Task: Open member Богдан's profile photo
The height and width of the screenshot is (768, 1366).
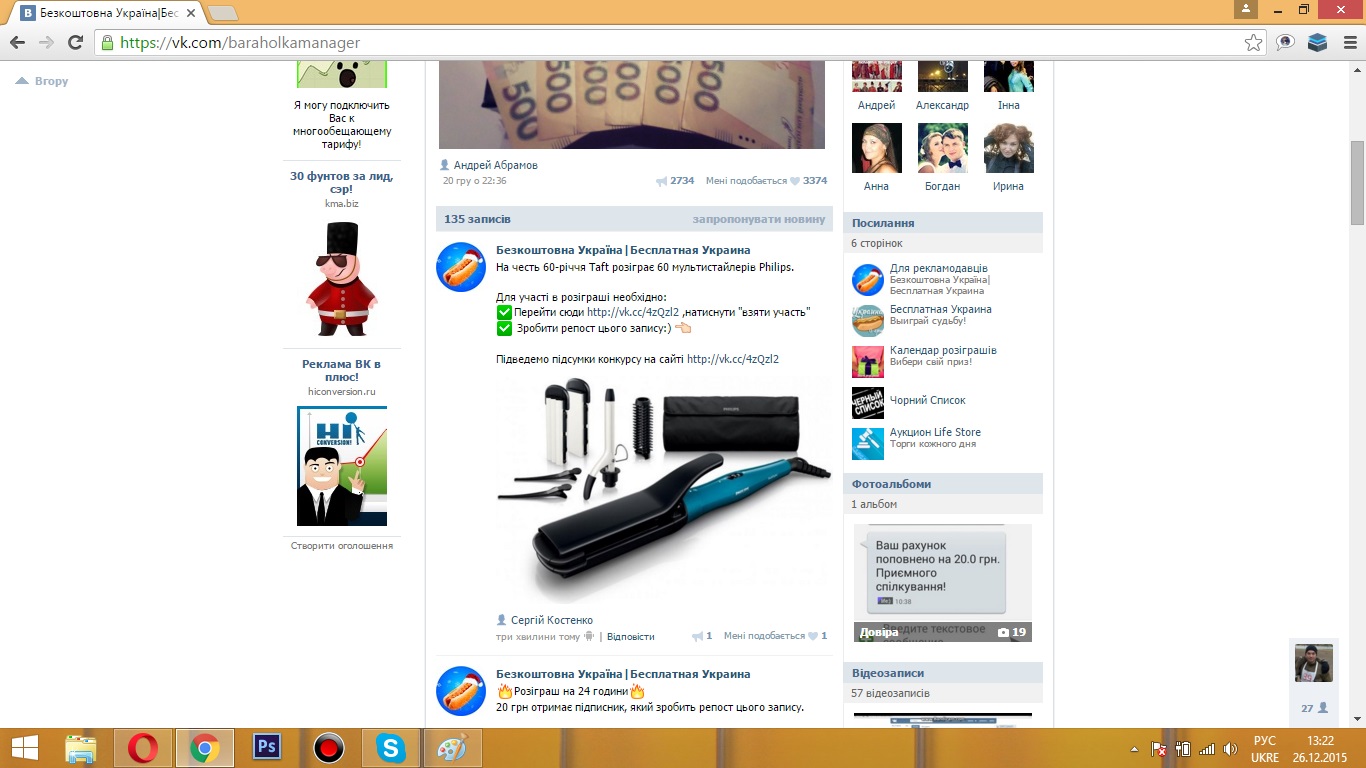Action: 943,148
